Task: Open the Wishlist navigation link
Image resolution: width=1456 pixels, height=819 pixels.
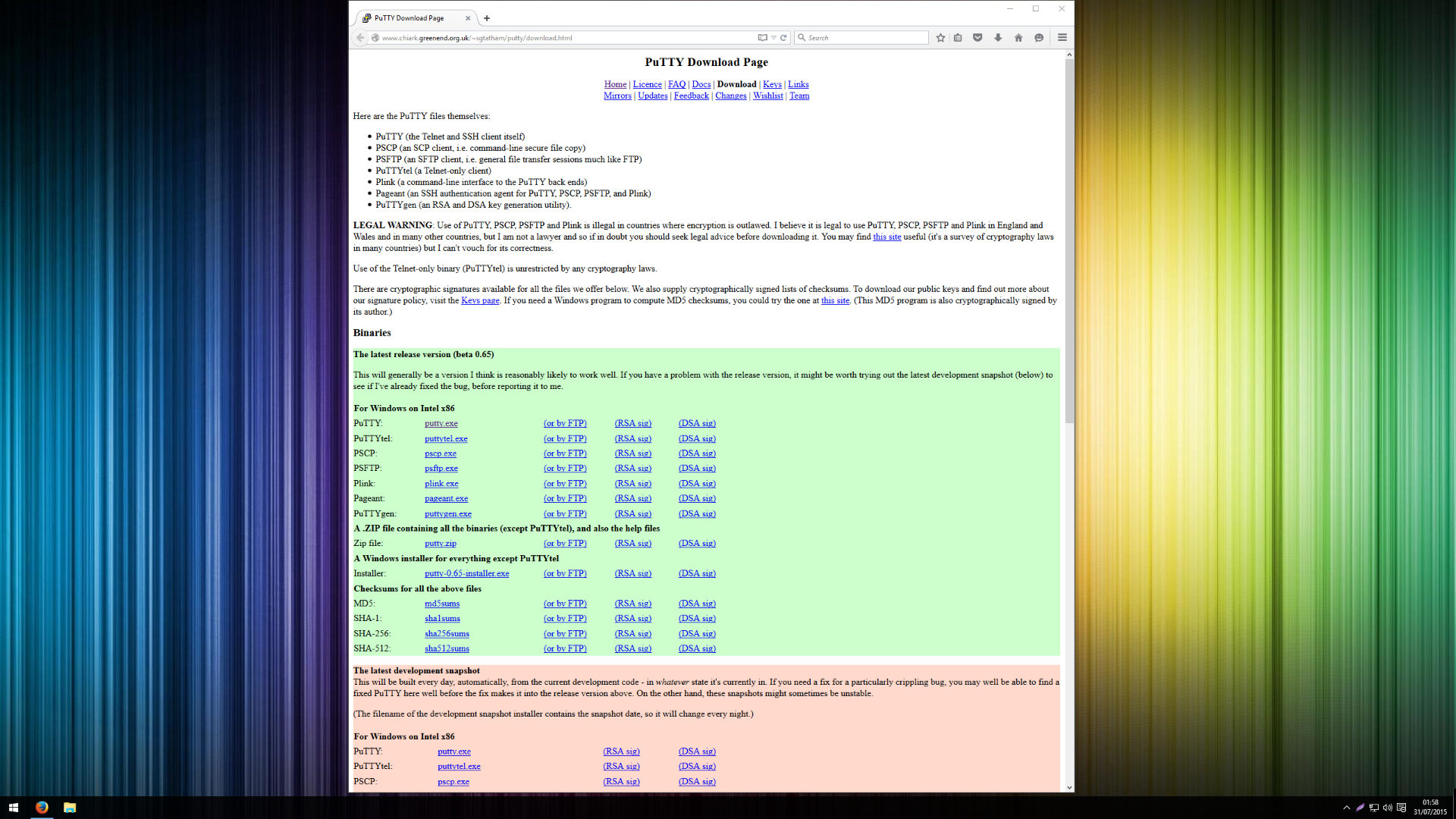Action: click(768, 96)
